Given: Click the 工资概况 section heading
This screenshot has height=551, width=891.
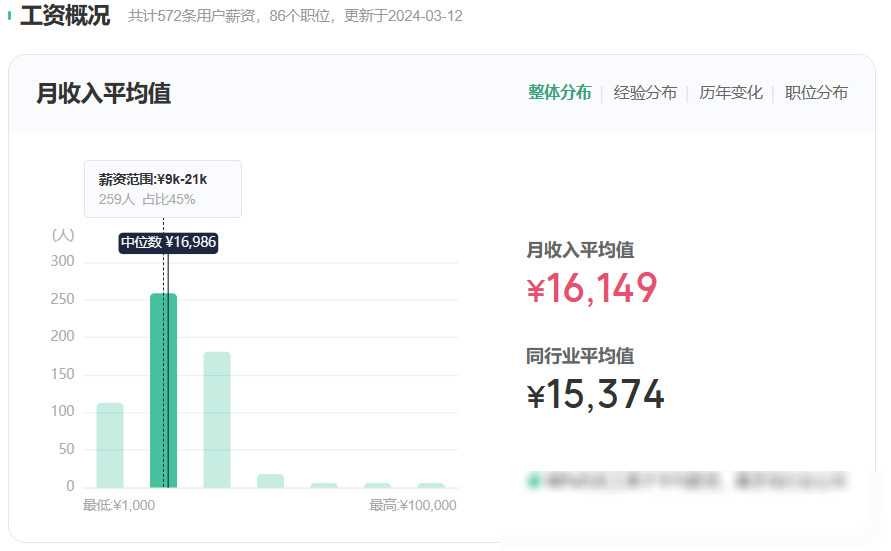Looking at the screenshot, I should coord(65,16).
